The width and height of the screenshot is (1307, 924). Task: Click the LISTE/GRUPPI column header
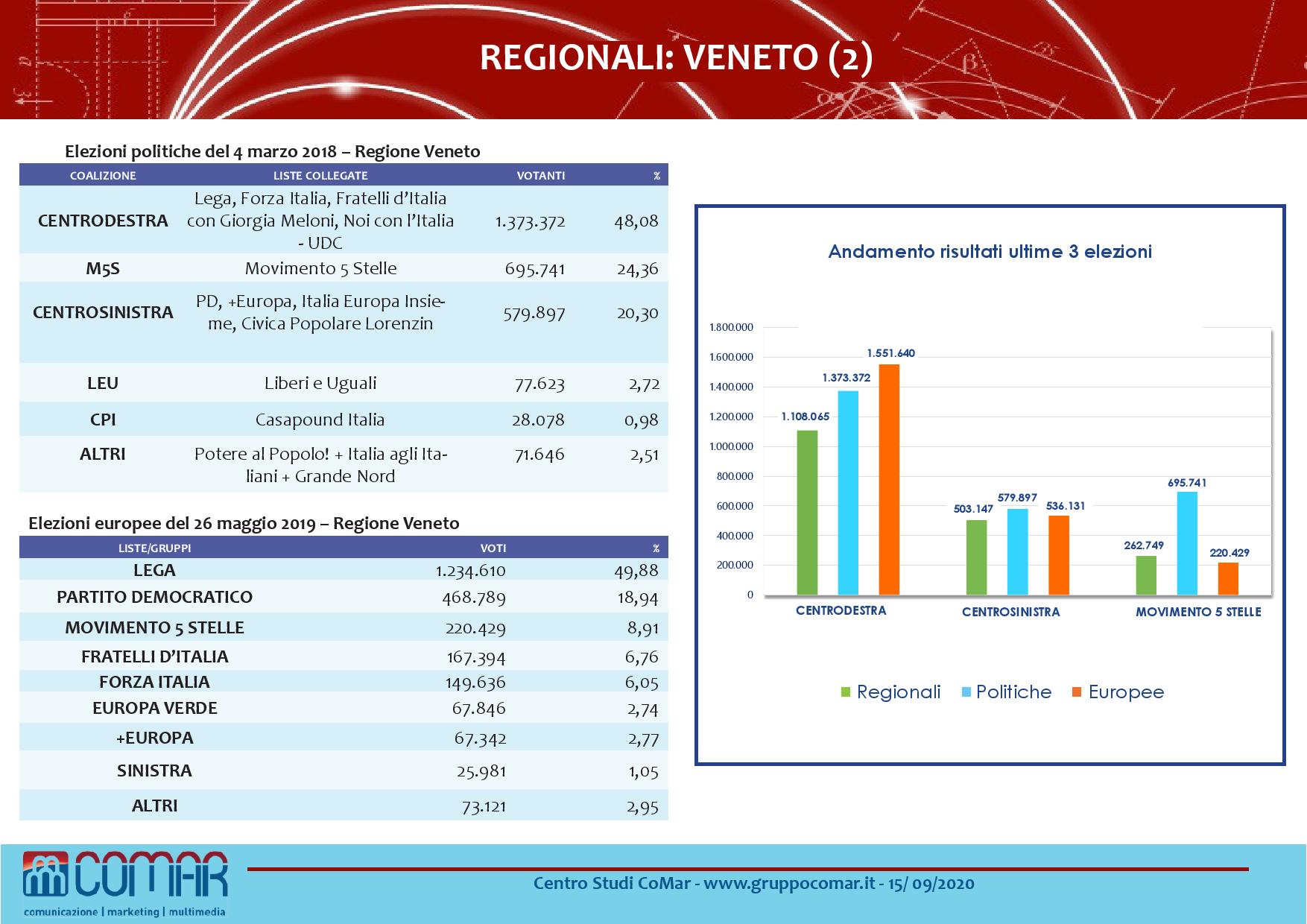[x=154, y=548]
